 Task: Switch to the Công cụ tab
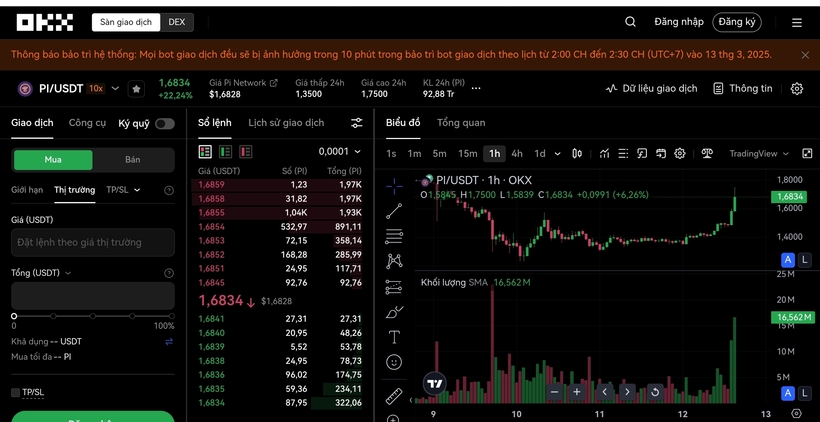point(87,123)
